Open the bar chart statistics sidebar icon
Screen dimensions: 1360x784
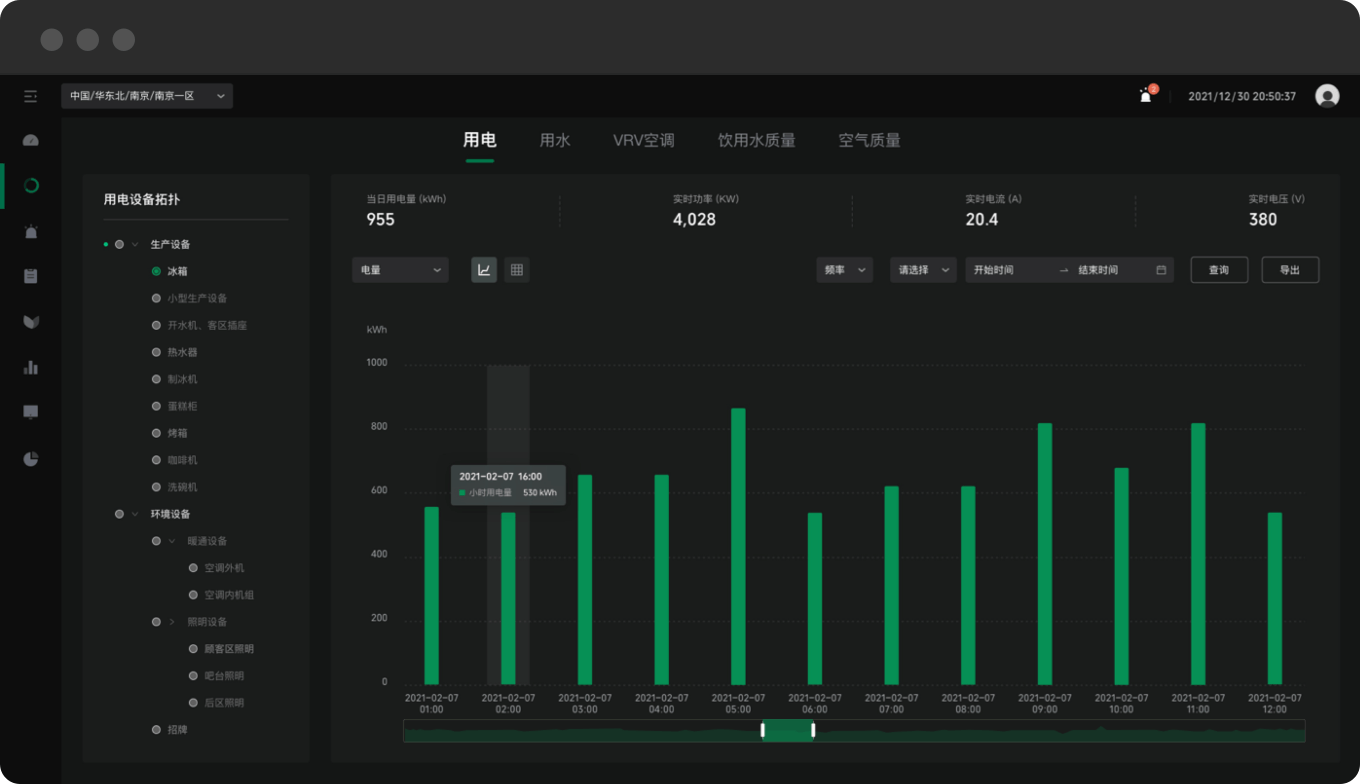31,368
